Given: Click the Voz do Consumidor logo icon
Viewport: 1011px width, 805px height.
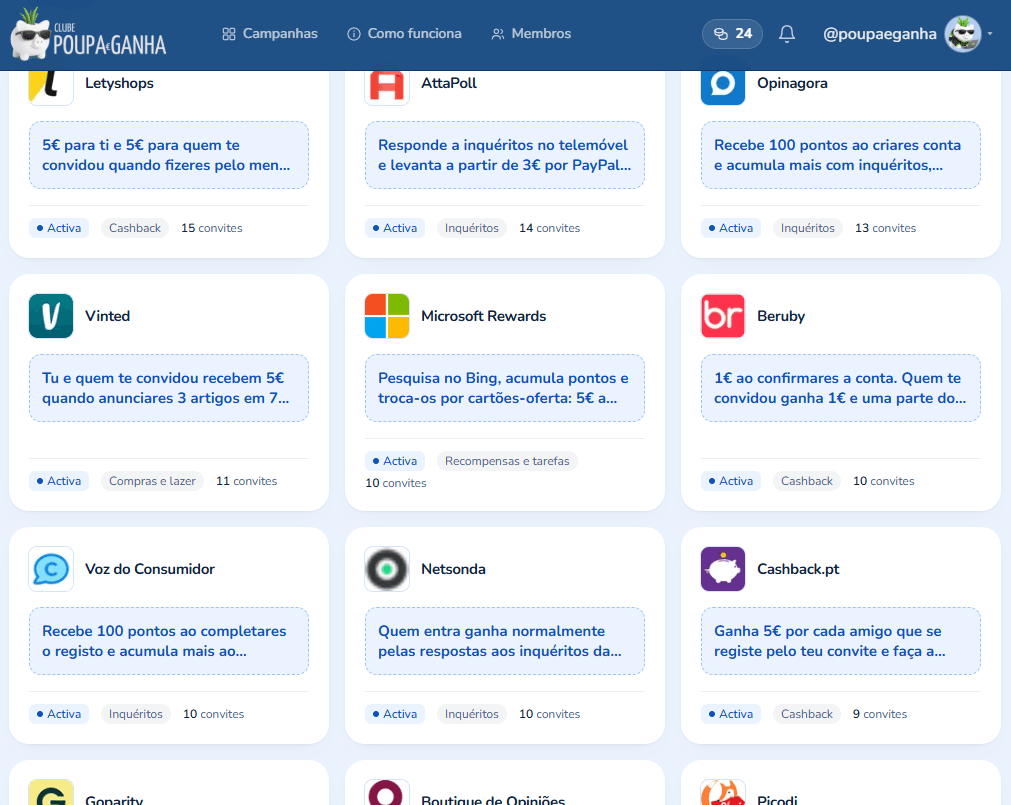Looking at the screenshot, I should [51, 569].
